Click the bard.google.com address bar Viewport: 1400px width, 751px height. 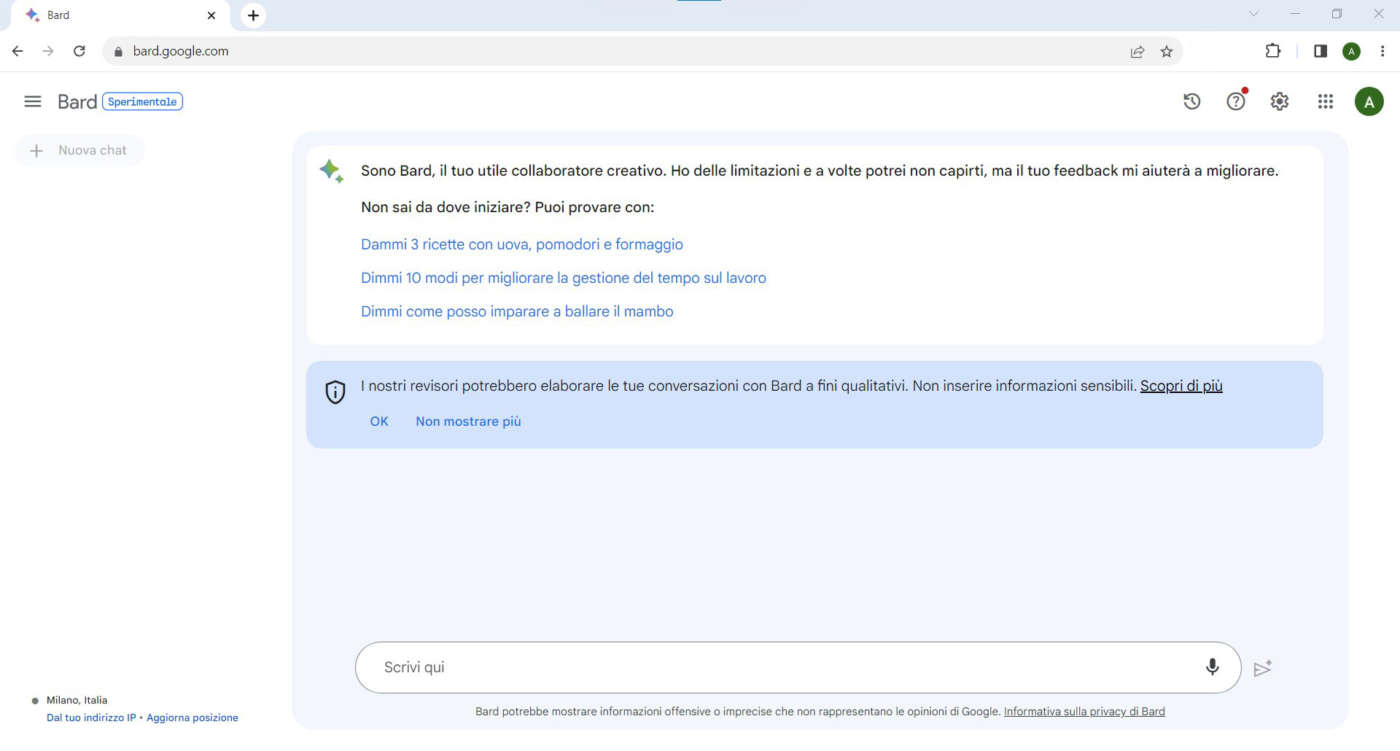pyautogui.click(x=642, y=51)
